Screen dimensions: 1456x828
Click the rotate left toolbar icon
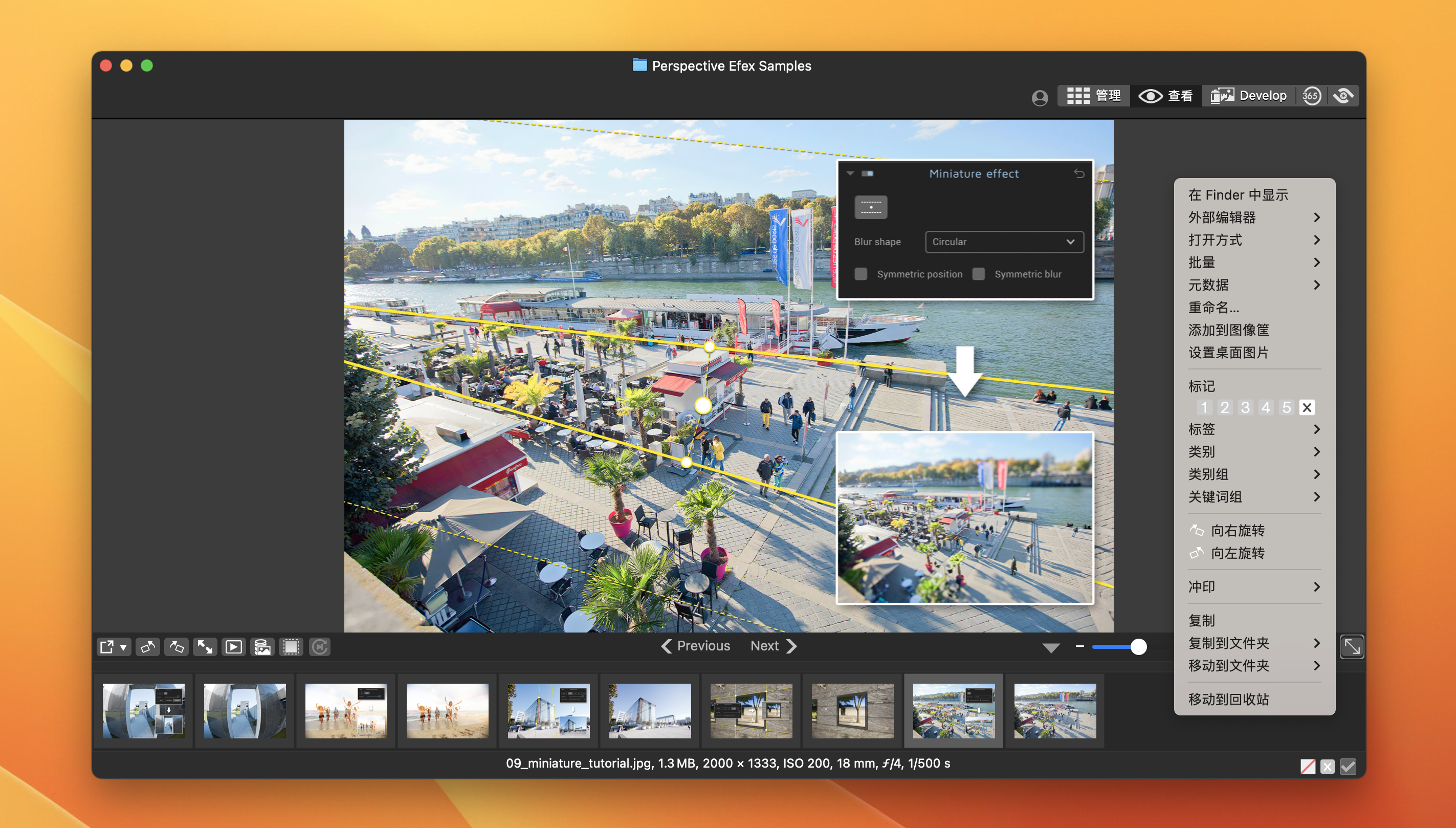(148, 647)
